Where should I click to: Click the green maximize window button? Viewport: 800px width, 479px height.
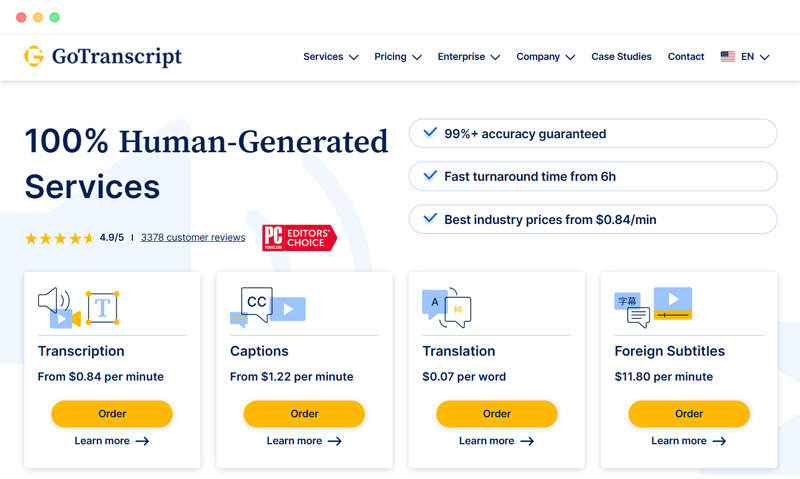(55, 17)
